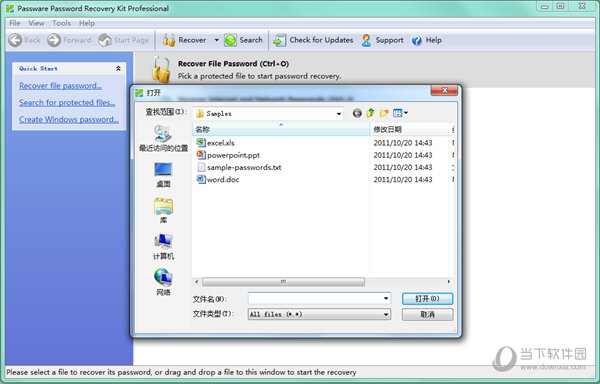Open the file name dropdown arrow
Screen dimensions: 600x384
386,298
